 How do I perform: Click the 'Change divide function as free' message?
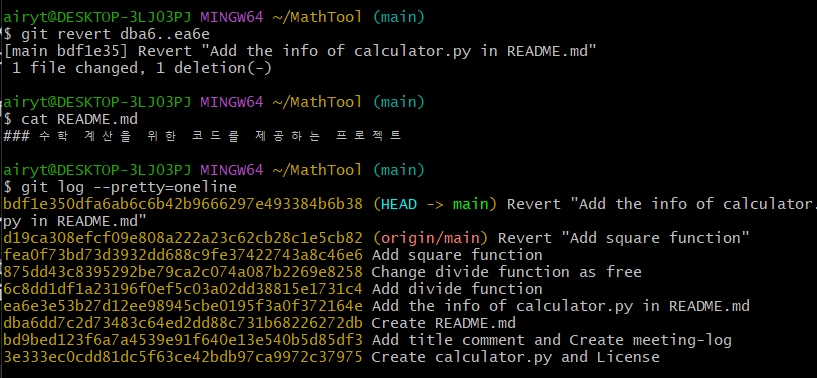pyautogui.click(x=506, y=272)
